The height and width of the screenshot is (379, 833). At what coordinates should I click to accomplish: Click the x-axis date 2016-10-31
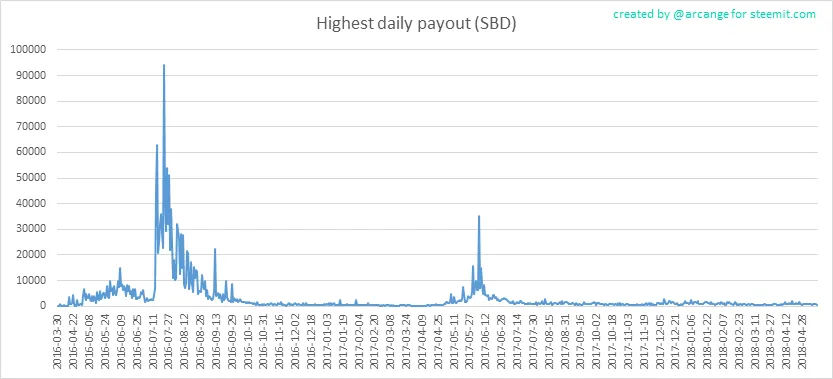(264, 341)
